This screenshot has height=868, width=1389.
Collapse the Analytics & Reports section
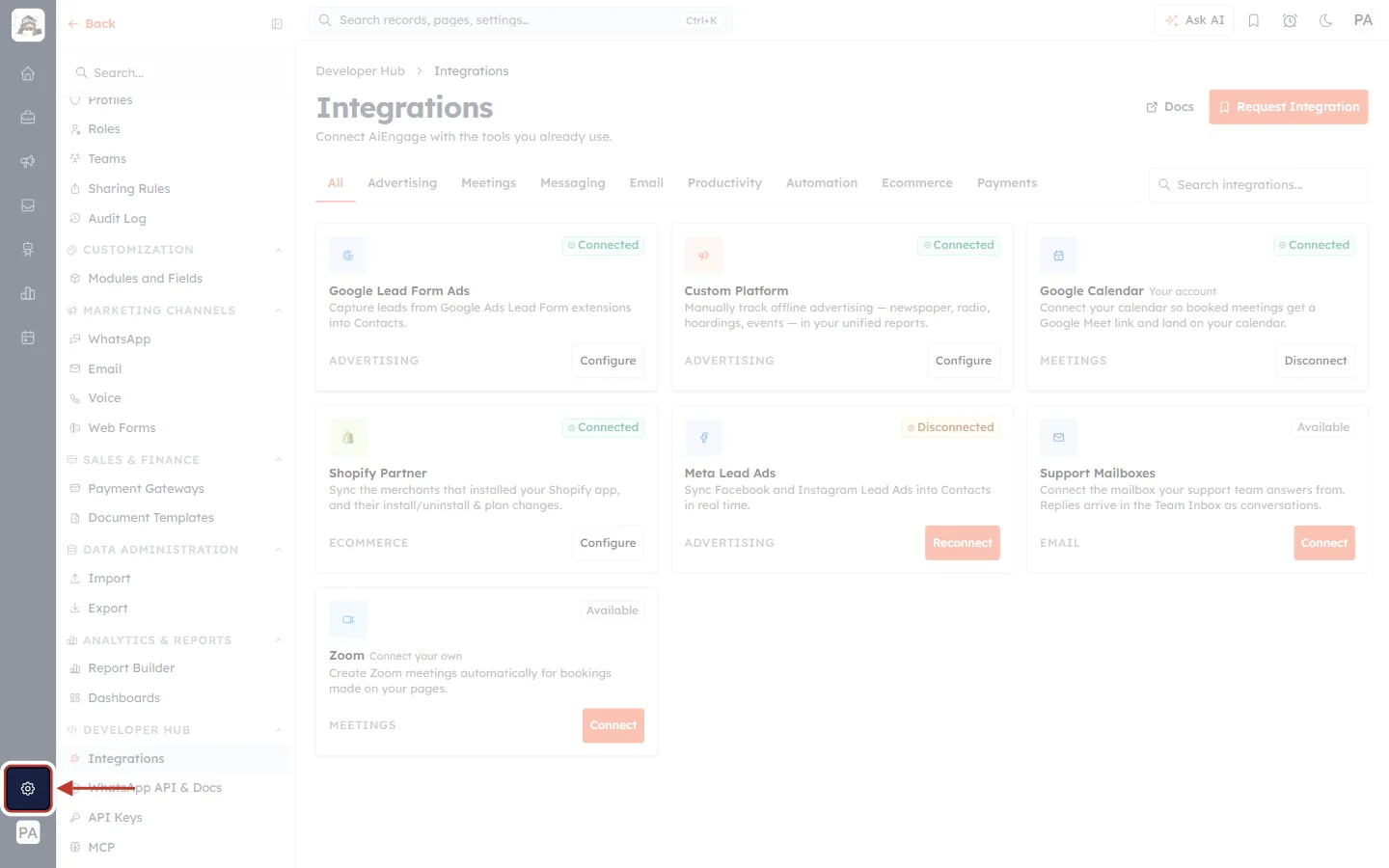(x=279, y=640)
